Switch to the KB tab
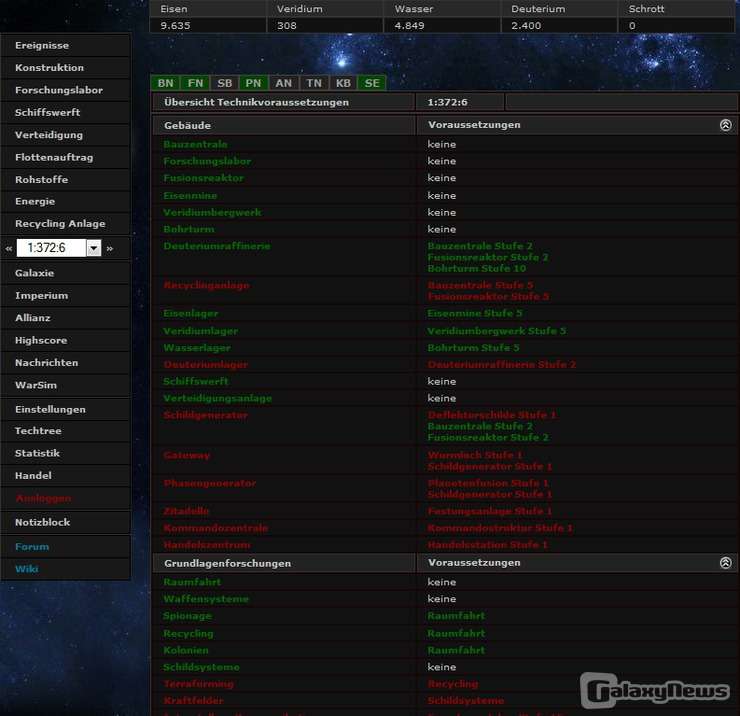The image size is (740, 716). point(343,83)
